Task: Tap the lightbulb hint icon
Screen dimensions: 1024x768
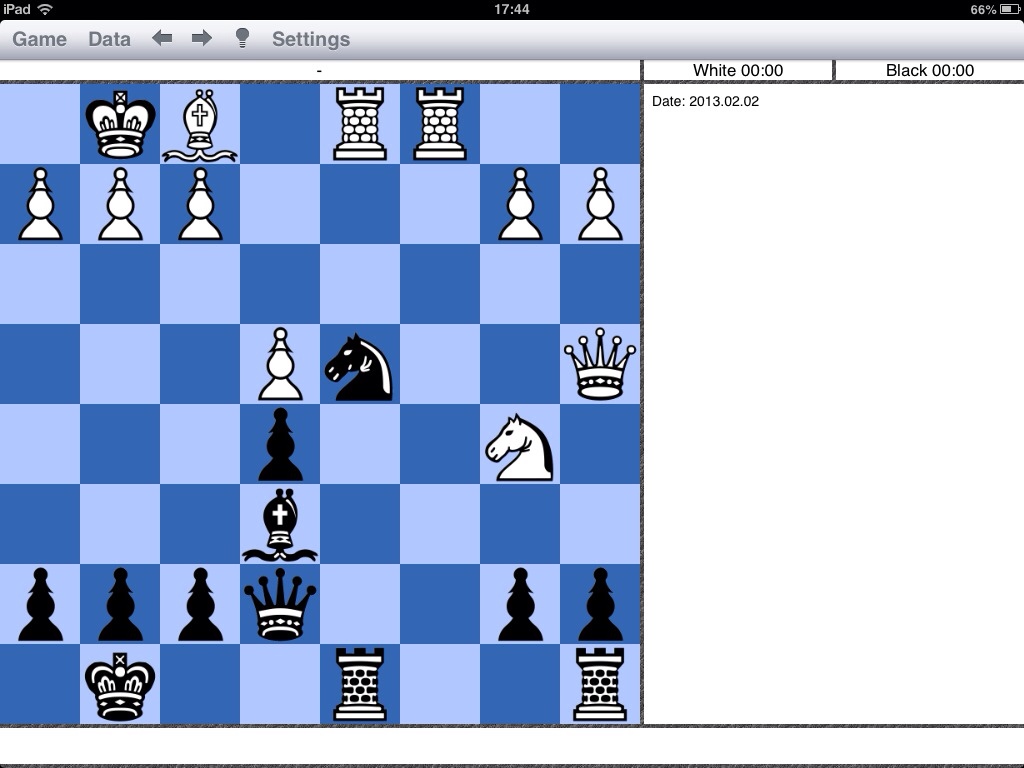Action: click(x=242, y=38)
